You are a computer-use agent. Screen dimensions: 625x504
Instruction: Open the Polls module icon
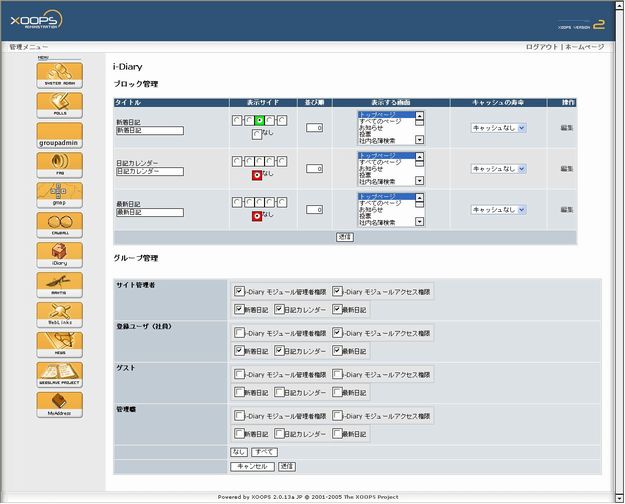tap(59, 105)
